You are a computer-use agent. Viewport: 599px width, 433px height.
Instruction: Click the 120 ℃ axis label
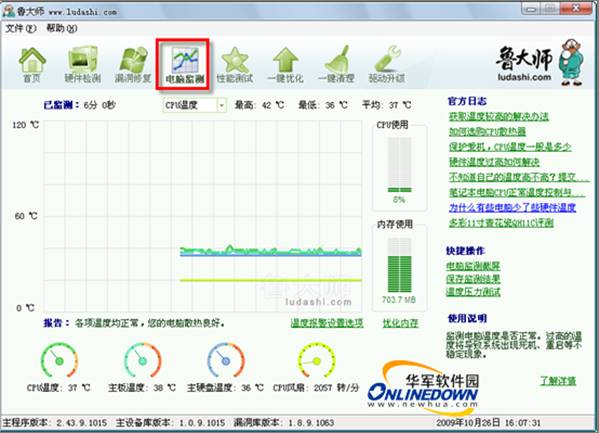tap(25, 125)
